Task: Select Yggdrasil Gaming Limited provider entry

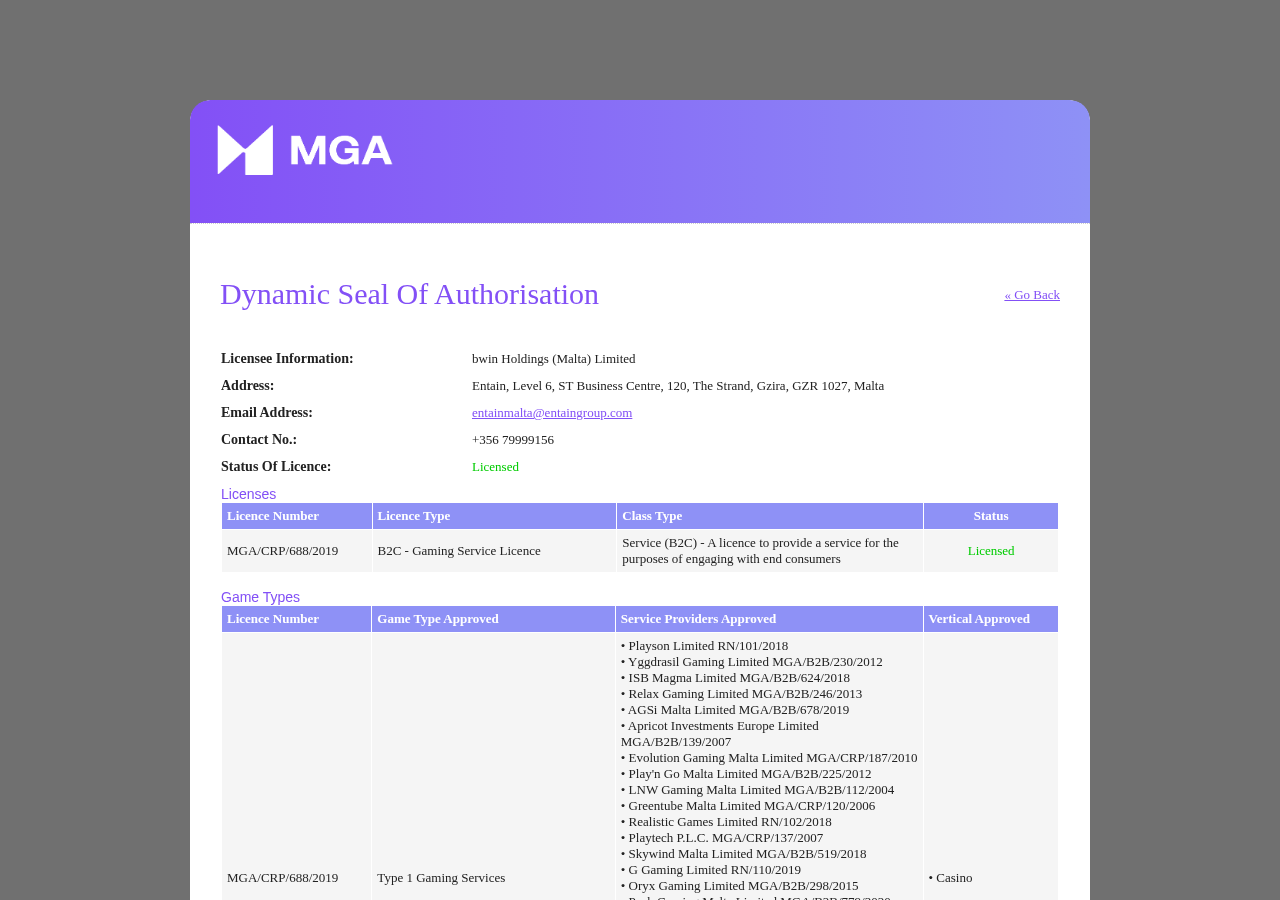Action: [752, 662]
